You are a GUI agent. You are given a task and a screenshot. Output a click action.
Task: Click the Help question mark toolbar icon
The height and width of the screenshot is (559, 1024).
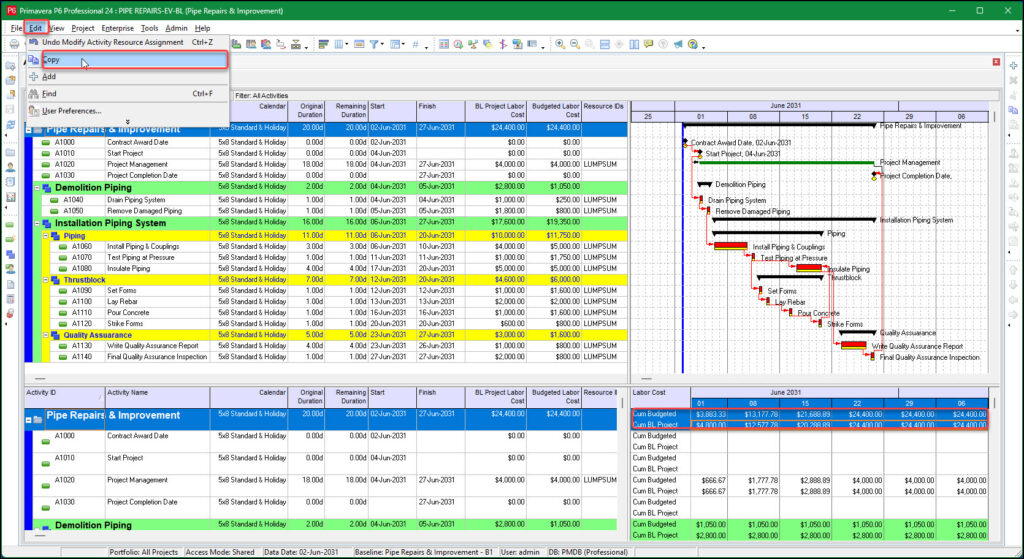(x=693, y=44)
